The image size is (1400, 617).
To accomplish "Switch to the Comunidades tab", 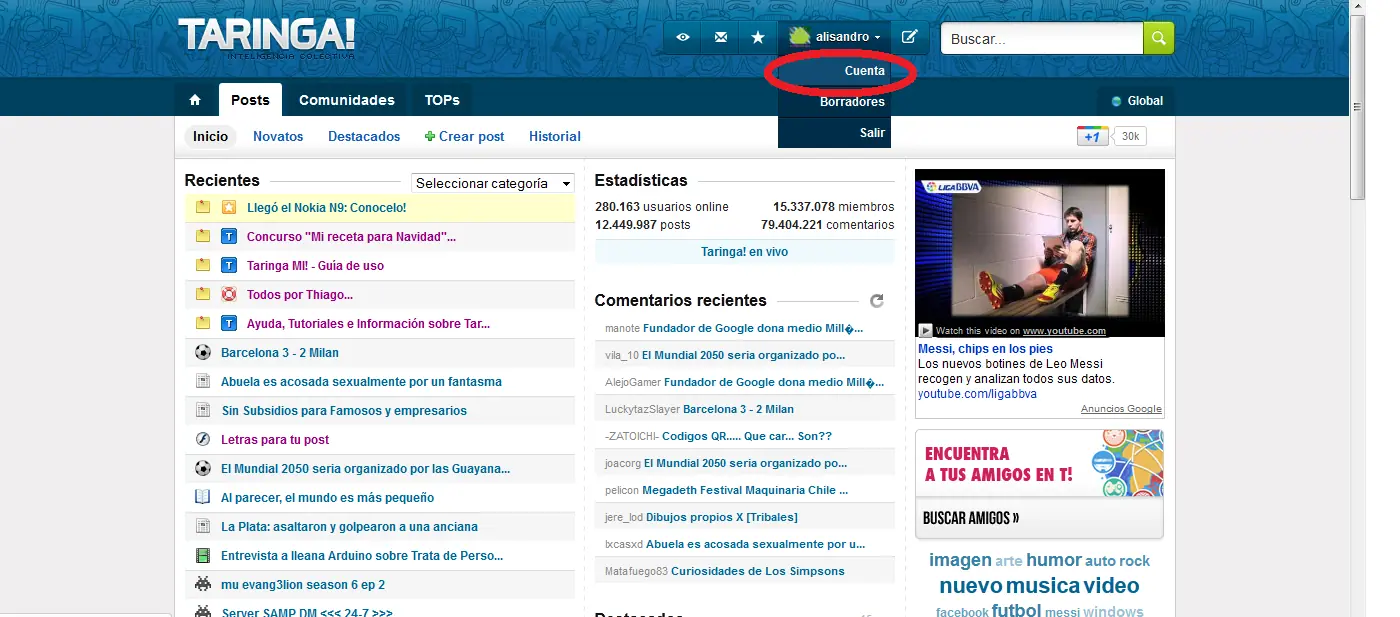I will click(346, 100).
